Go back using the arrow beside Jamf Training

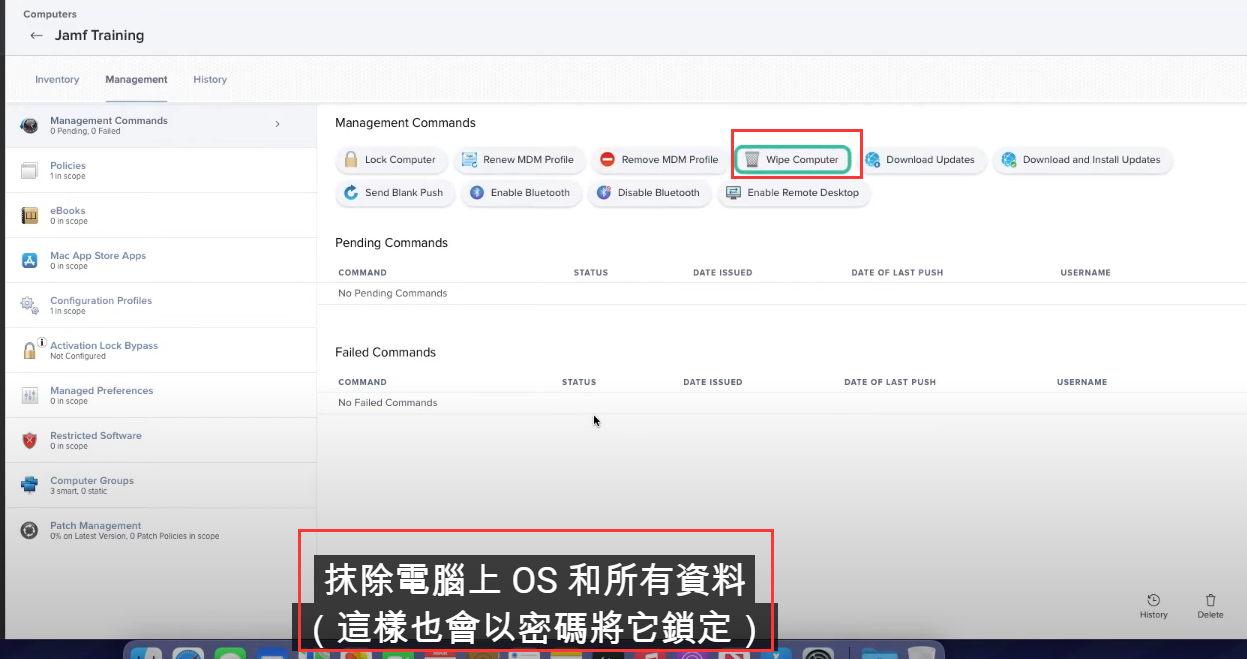(x=36, y=36)
